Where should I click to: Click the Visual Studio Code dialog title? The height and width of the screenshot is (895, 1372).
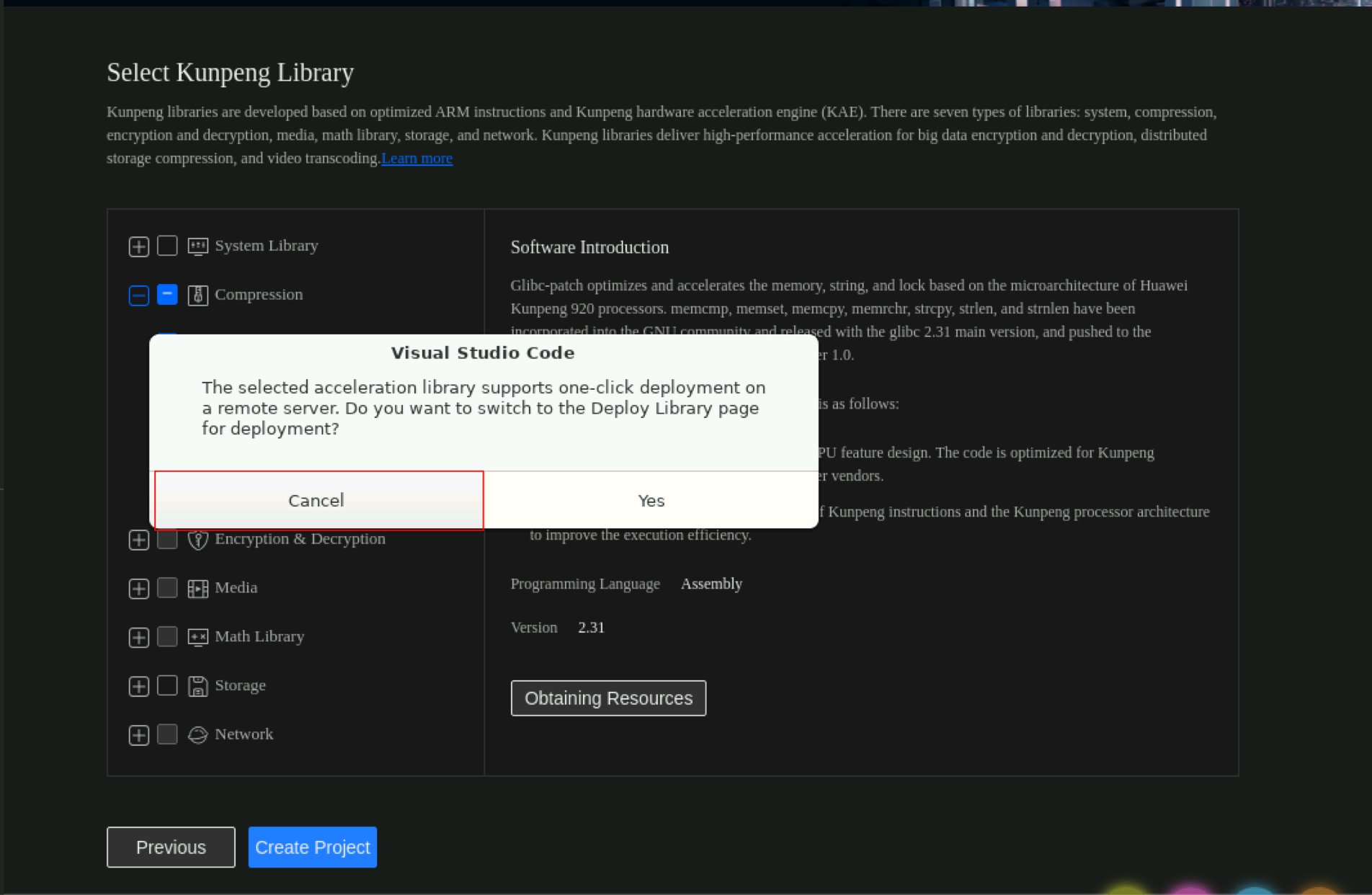pyautogui.click(x=483, y=353)
